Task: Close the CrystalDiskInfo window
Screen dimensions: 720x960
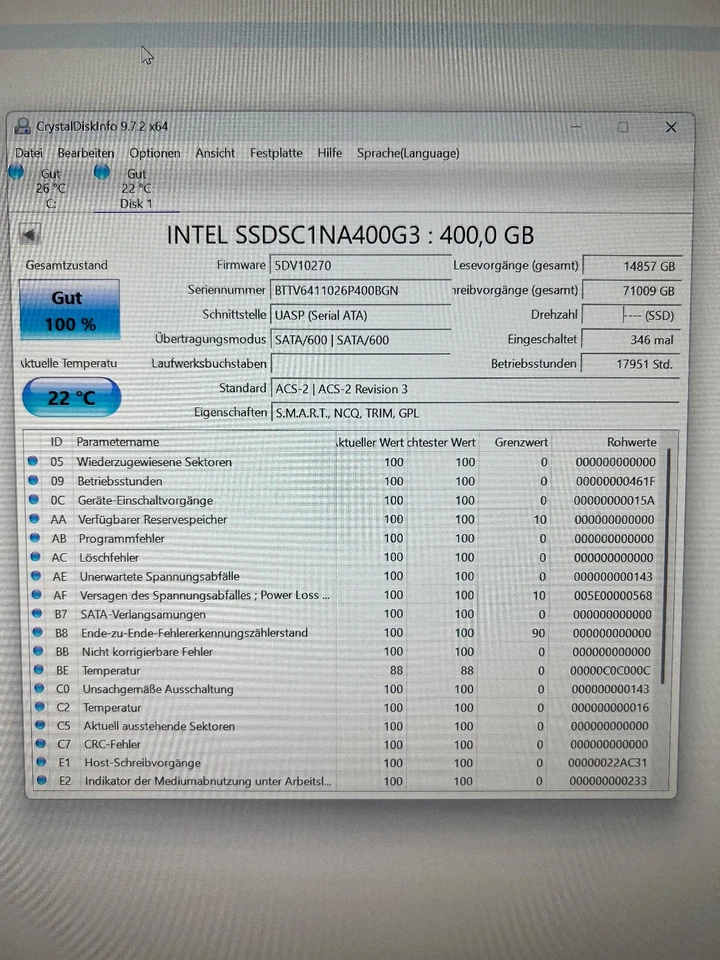Action: (671, 127)
